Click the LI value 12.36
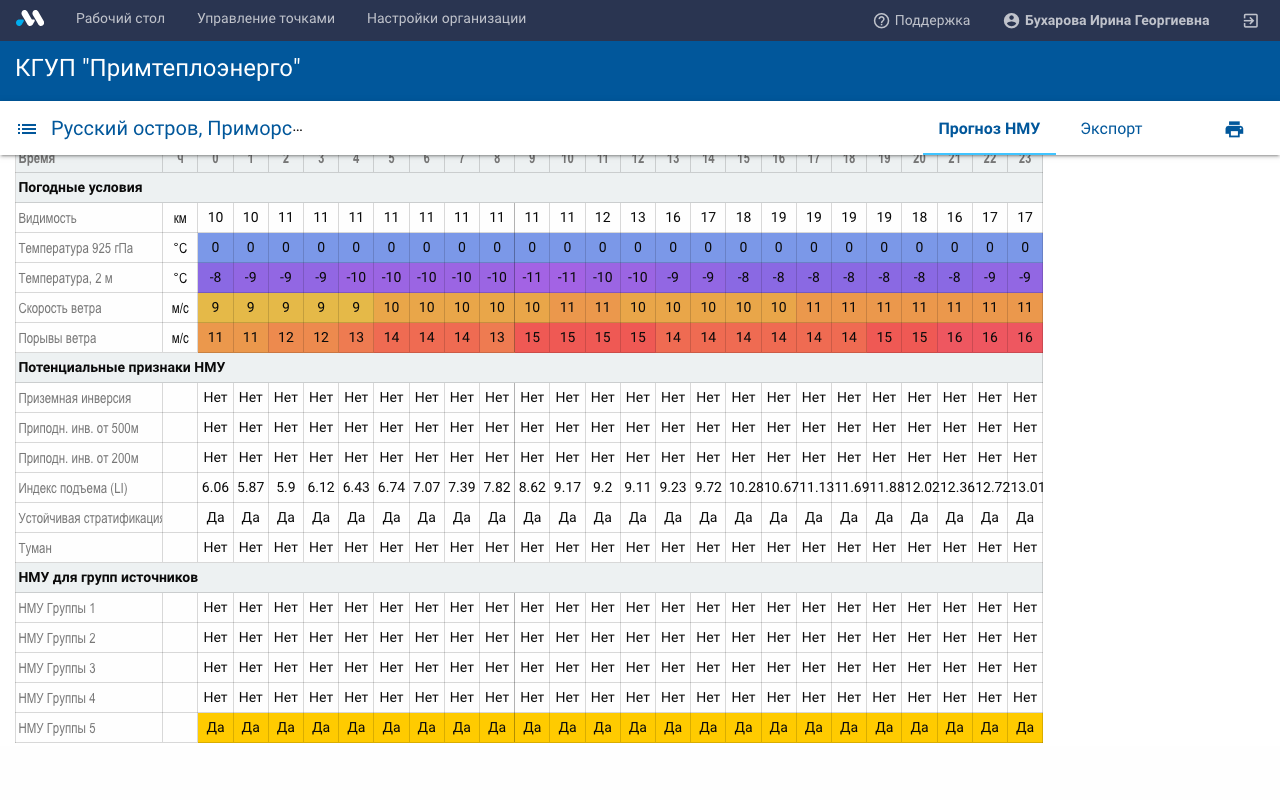 (x=955, y=488)
